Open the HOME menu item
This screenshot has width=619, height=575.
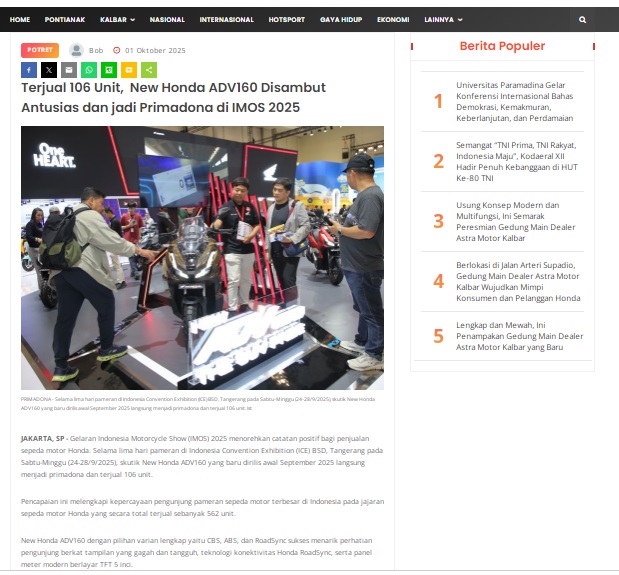[20, 19]
